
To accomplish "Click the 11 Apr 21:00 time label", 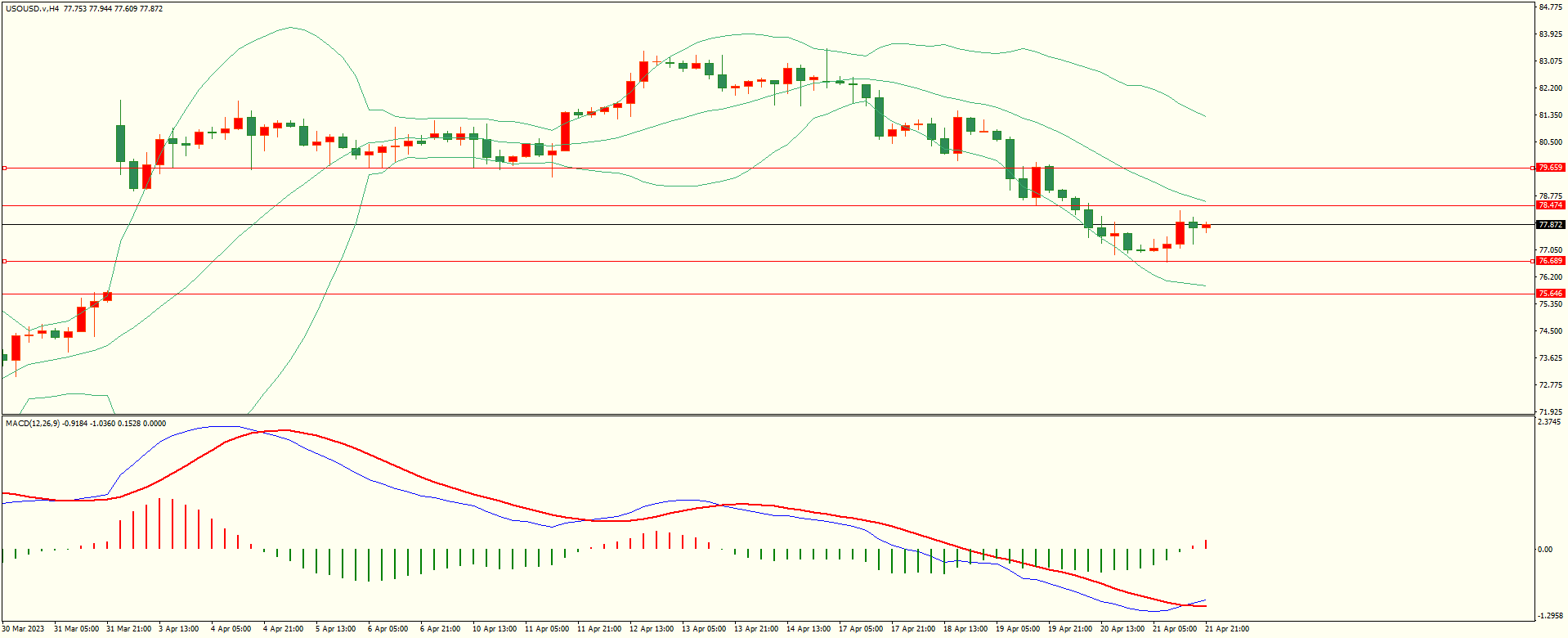I will (599, 629).
